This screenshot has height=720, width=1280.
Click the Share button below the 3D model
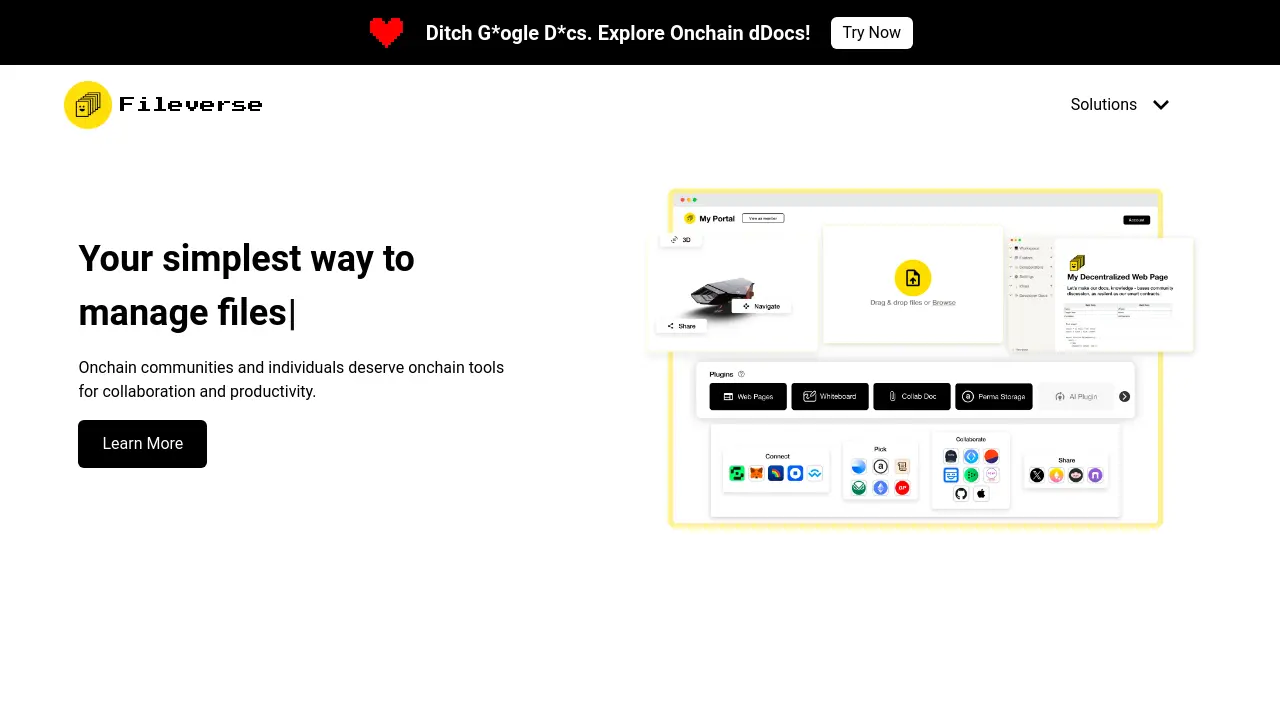(682, 326)
